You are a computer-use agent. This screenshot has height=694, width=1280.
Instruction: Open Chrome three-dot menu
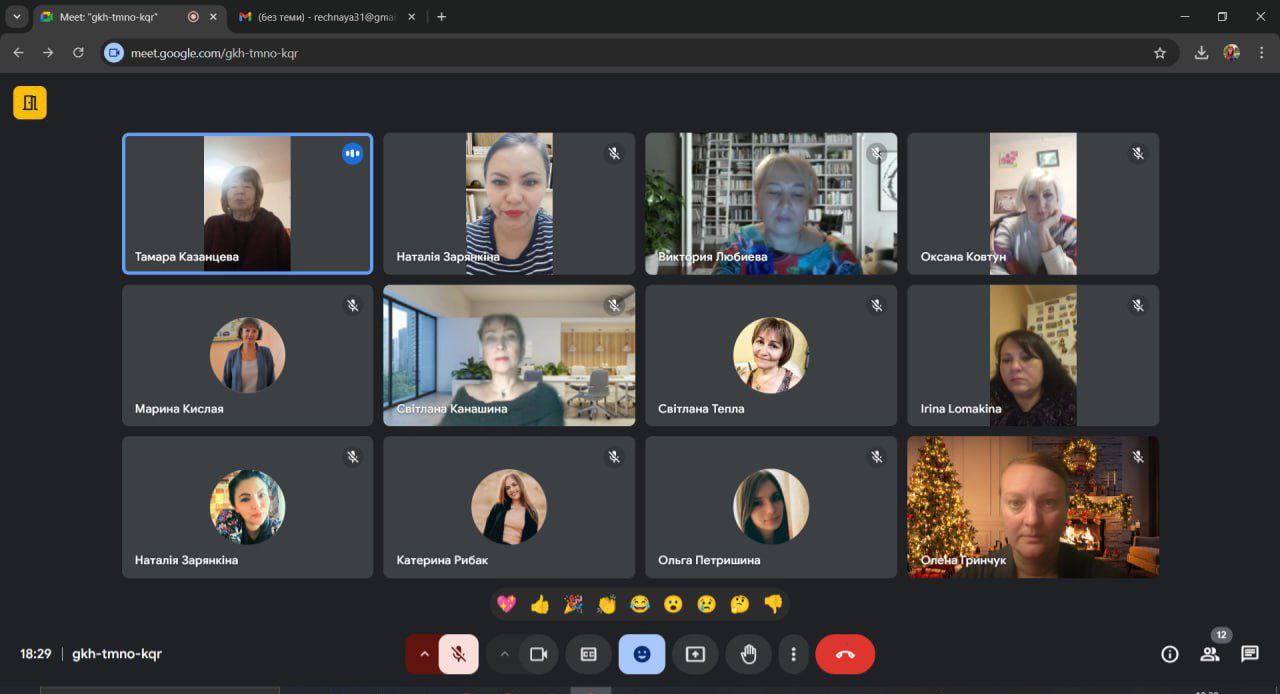point(1262,53)
